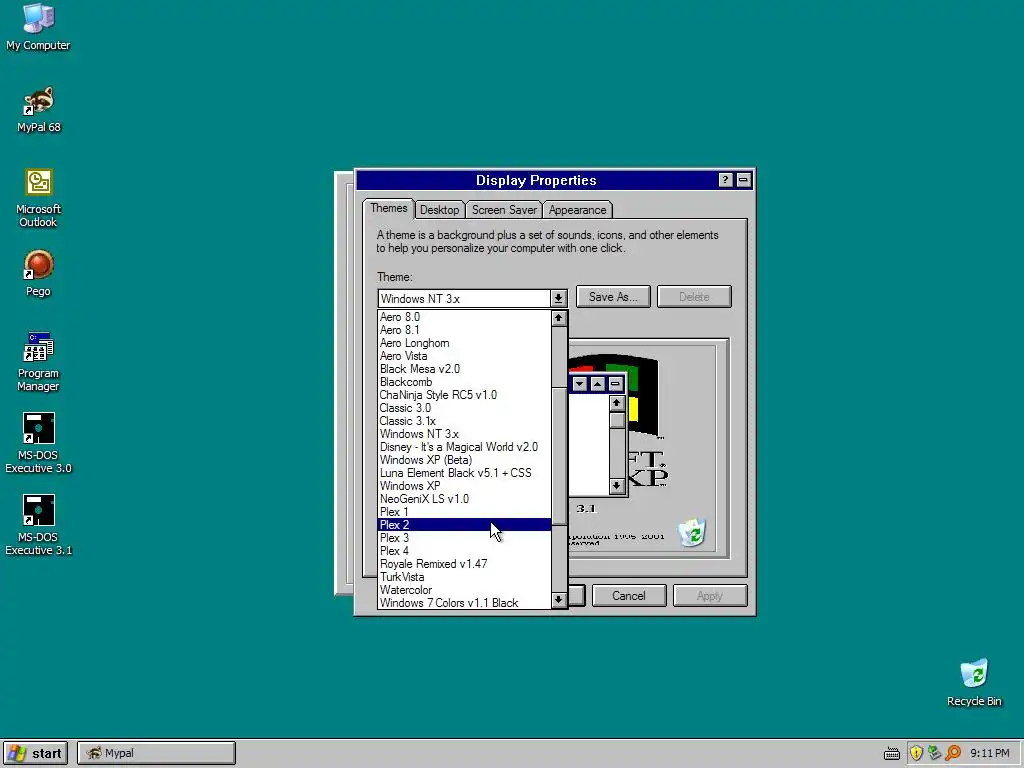Select ChaNinja Style RC5 v1.0 theme
This screenshot has width=1024, height=768.
pyautogui.click(x=464, y=395)
